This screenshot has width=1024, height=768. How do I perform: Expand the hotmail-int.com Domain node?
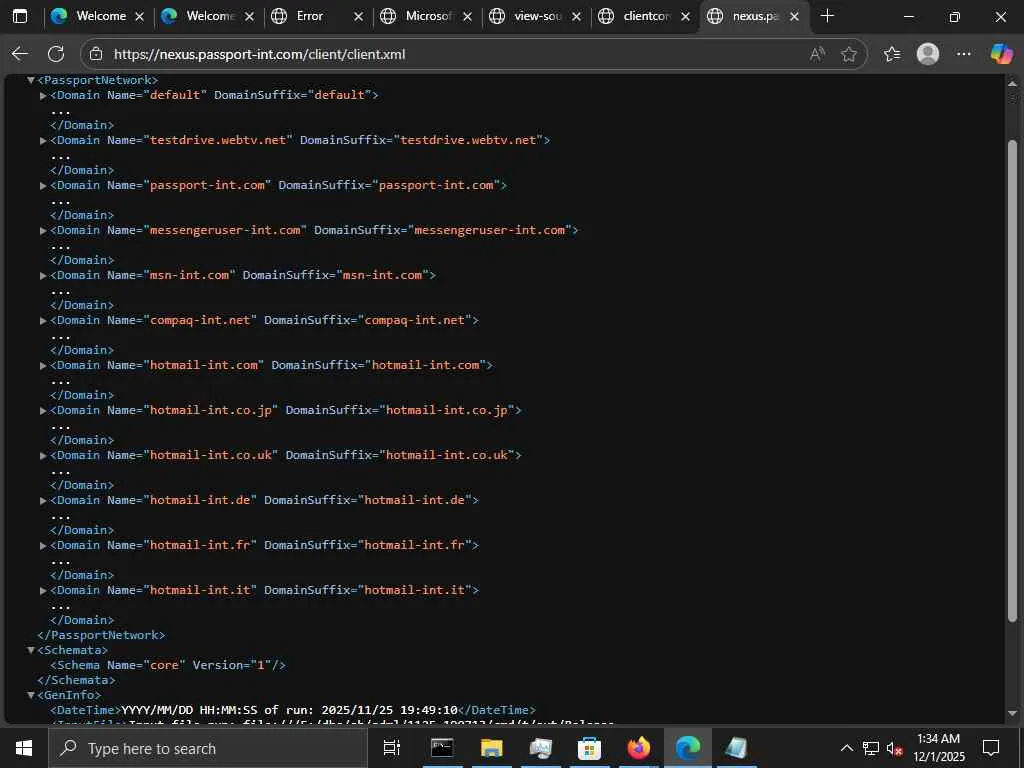(x=43, y=366)
